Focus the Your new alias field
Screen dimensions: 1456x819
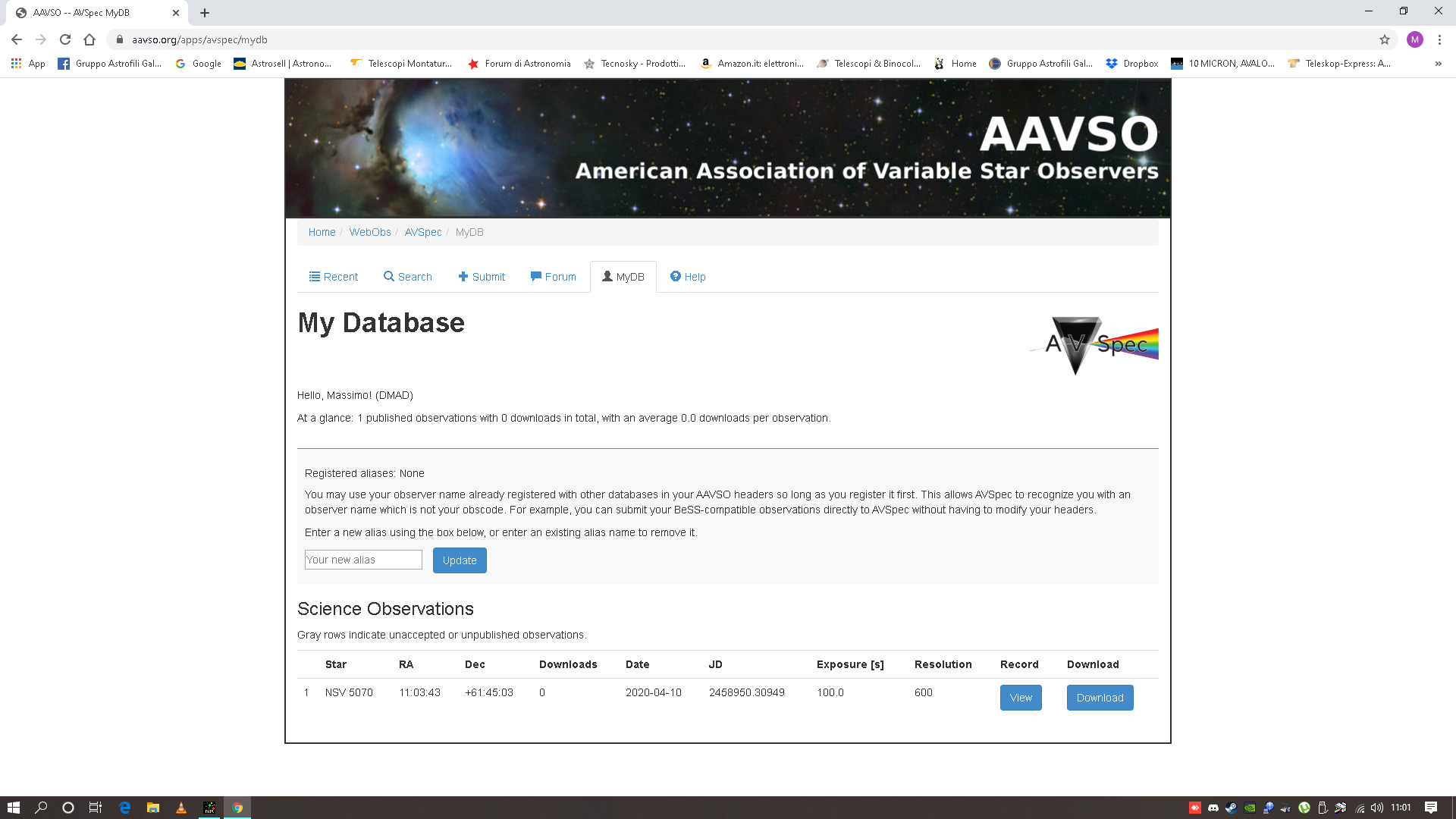(363, 560)
